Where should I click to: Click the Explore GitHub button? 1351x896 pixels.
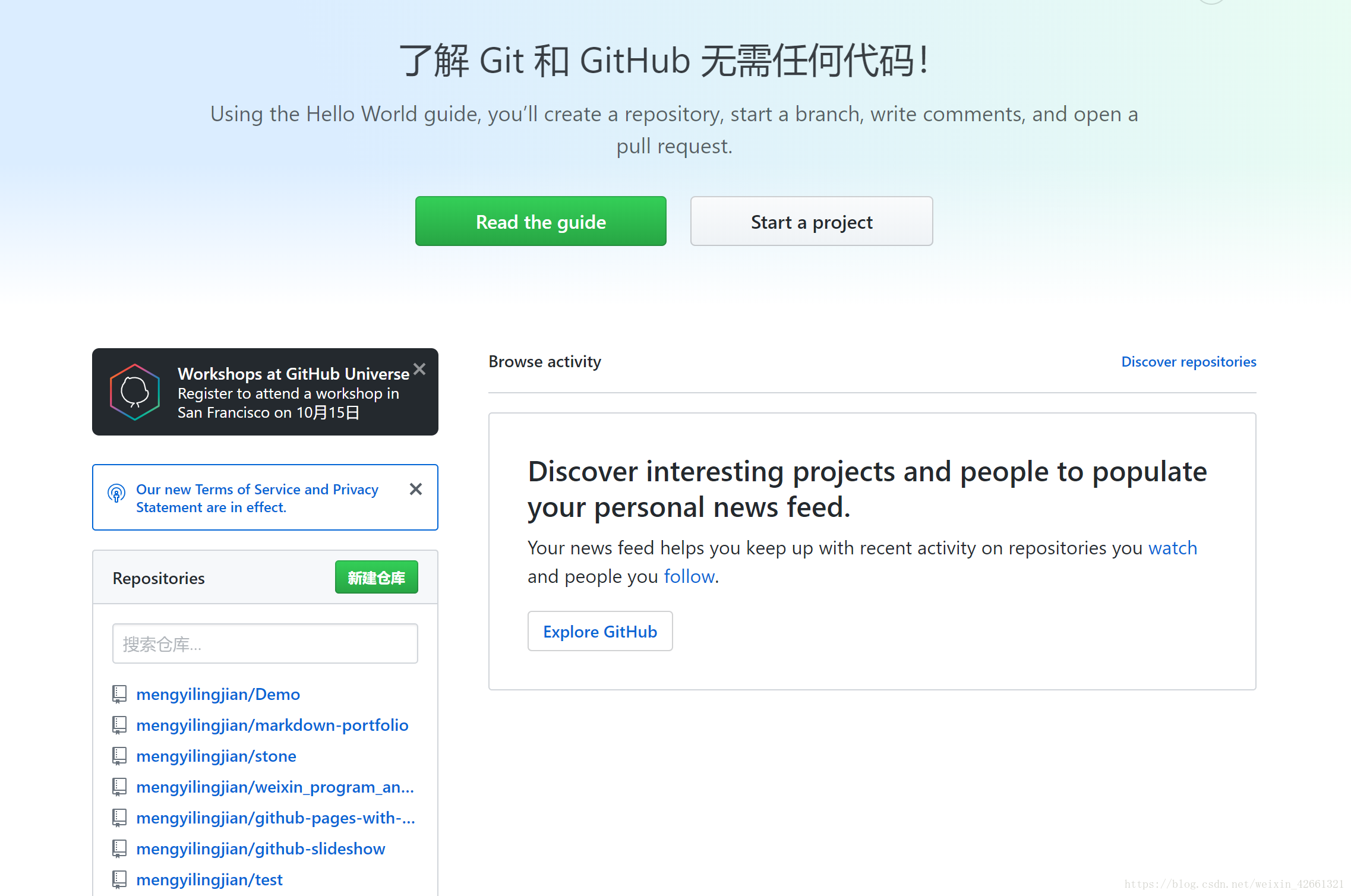point(600,631)
